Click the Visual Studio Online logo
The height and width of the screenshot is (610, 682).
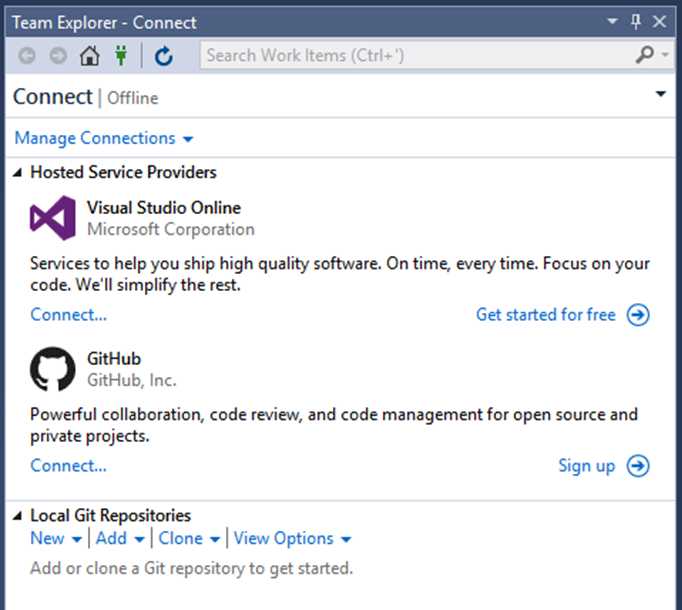click(x=53, y=218)
